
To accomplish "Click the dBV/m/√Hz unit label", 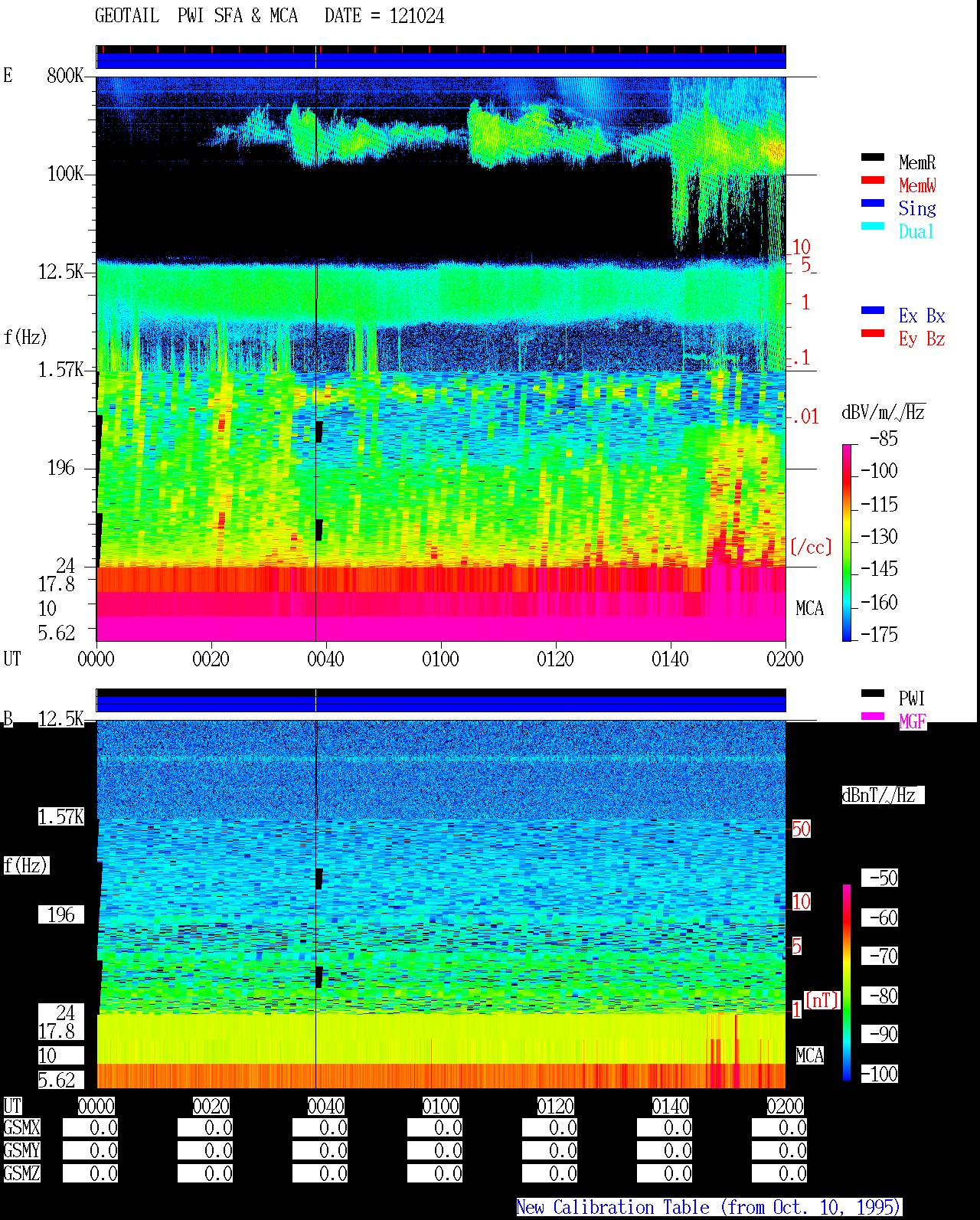I will coord(884,412).
